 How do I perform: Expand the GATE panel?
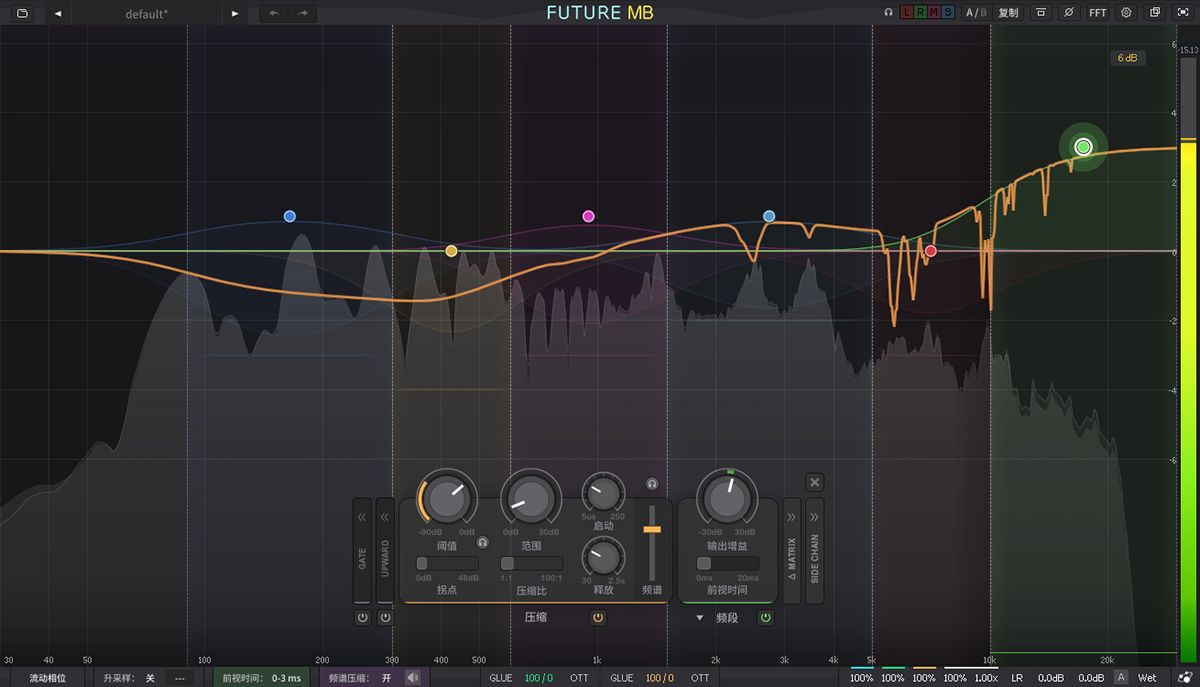pos(361,551)
